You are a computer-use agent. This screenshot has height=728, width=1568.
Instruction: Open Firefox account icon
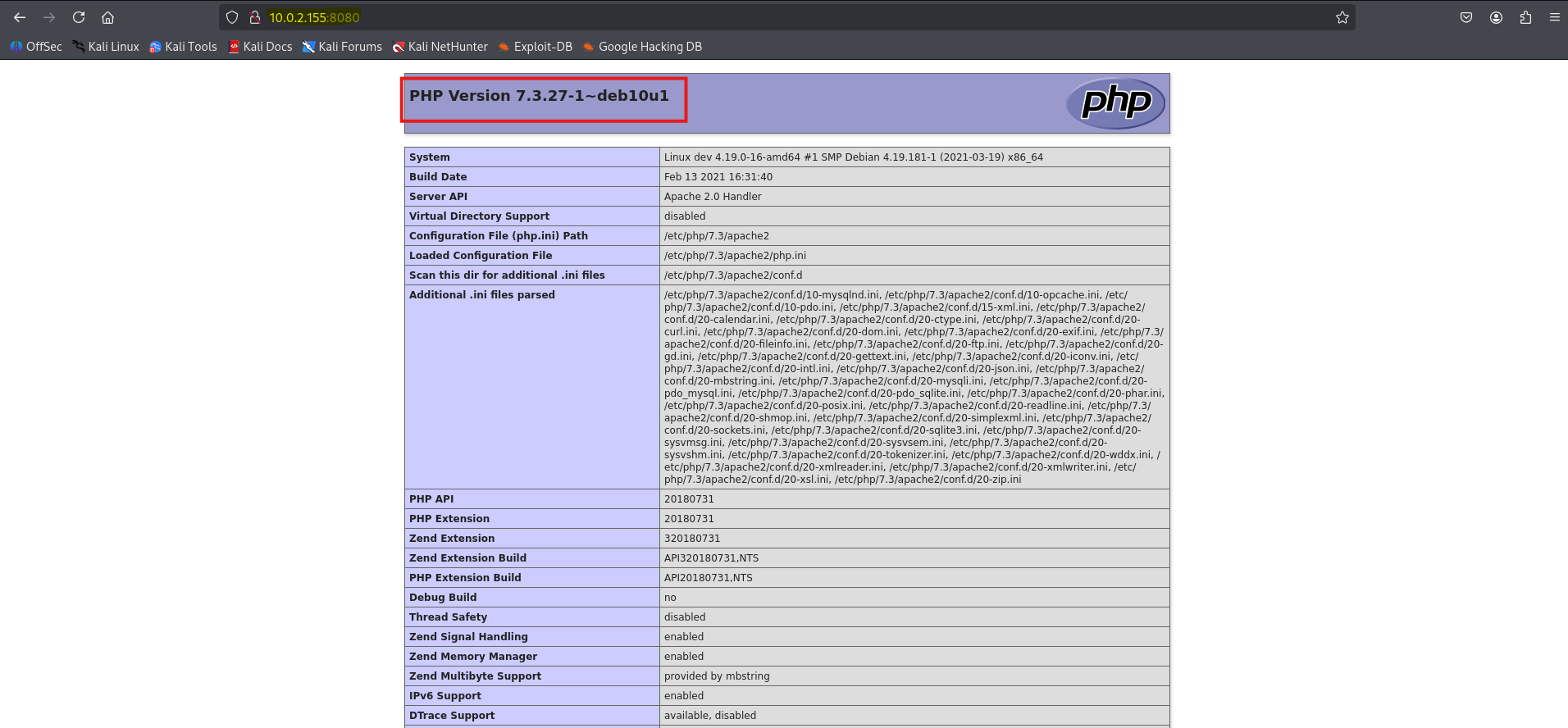coord(1496,17)
